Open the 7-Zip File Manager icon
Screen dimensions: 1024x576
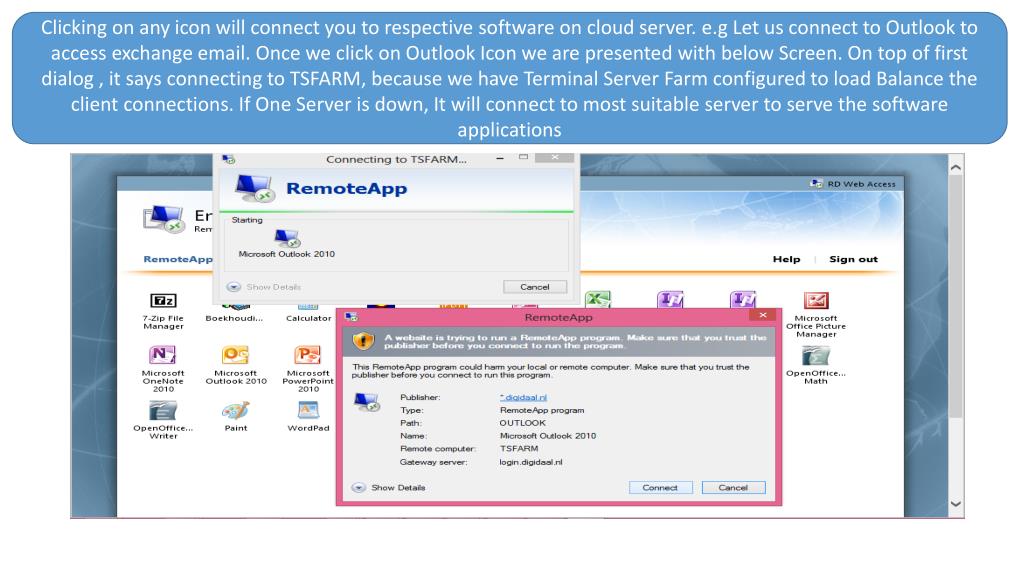pos(163,300)
